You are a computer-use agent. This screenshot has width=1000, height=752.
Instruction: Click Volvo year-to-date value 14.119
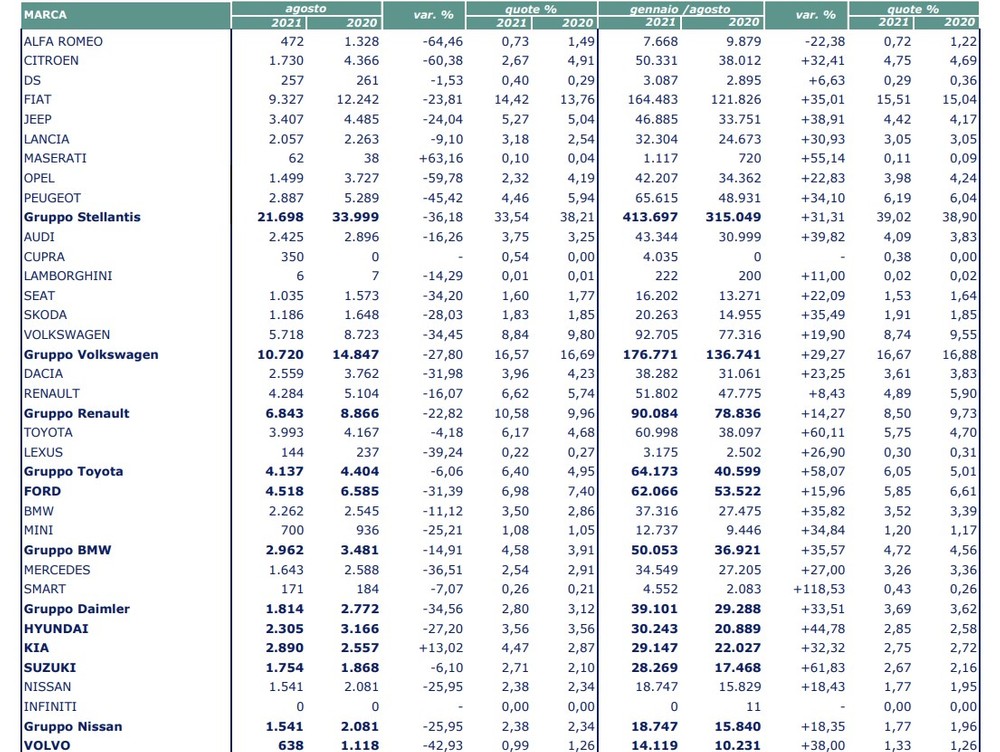(x=655, y=745)
